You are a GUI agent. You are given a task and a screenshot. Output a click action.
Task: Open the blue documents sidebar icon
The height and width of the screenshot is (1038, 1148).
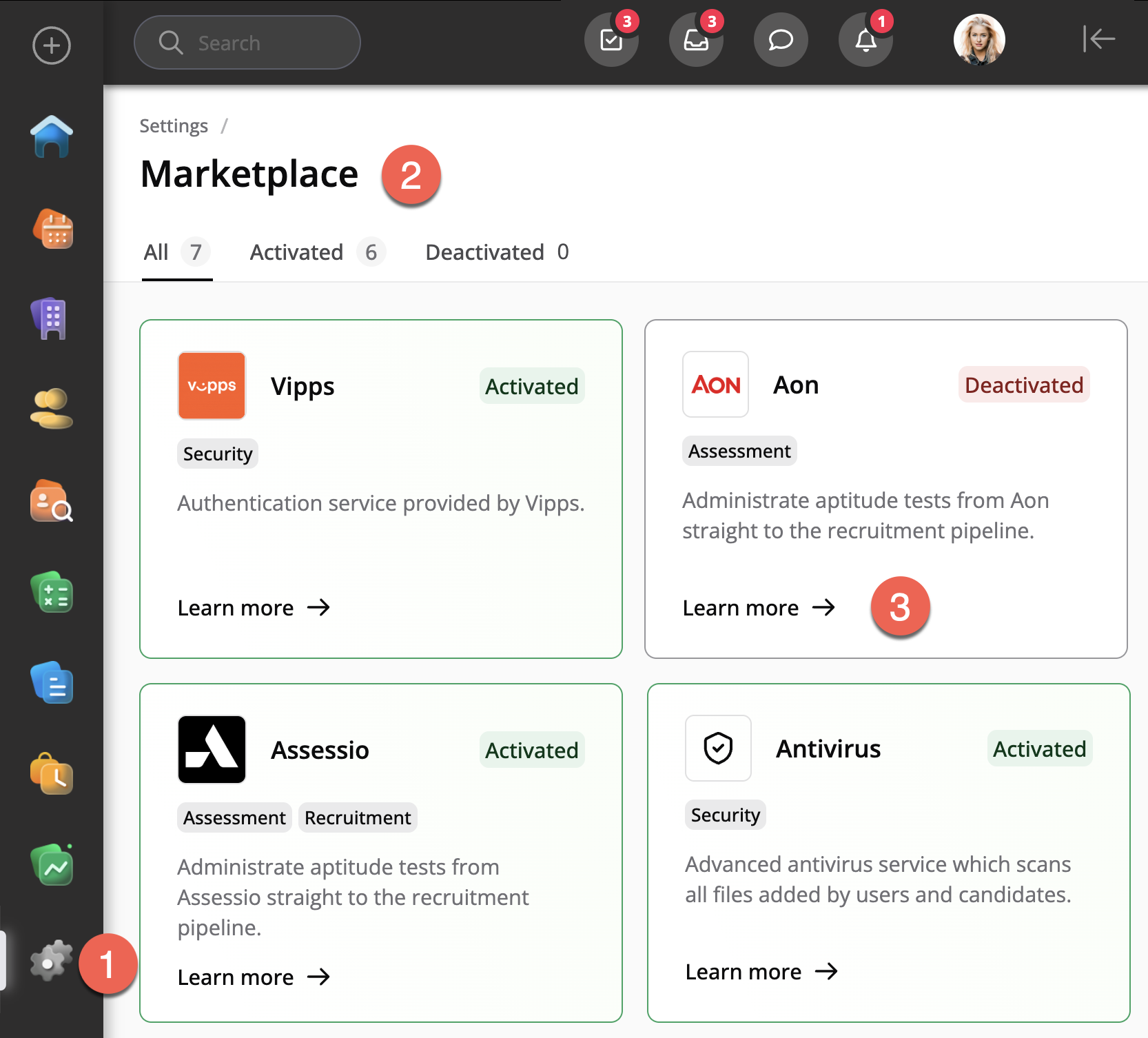pyautogui.click(x=52, y=683)
